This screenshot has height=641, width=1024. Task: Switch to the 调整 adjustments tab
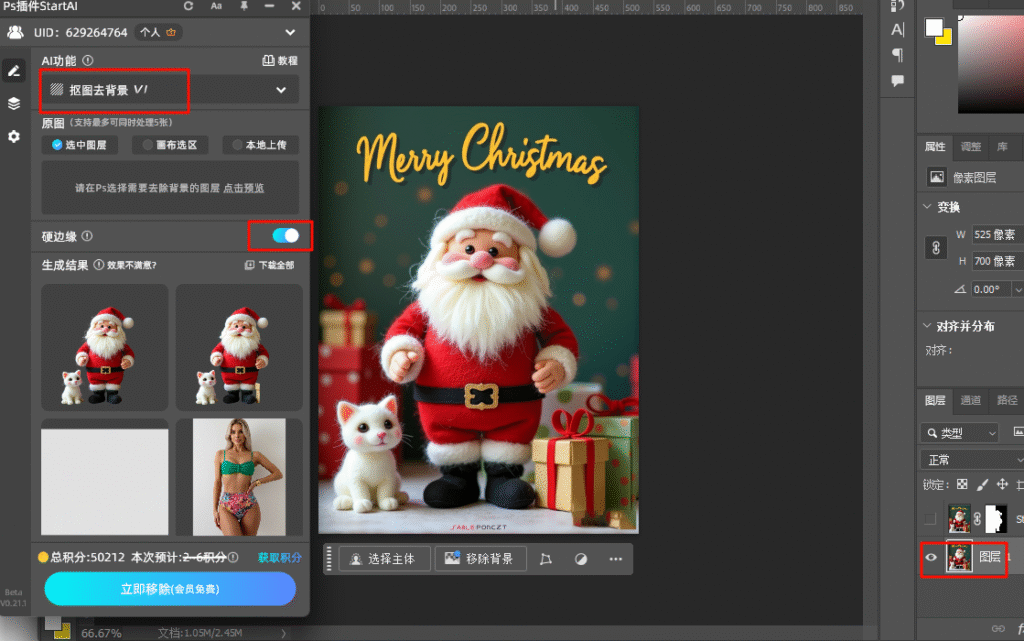coord(971,147)
